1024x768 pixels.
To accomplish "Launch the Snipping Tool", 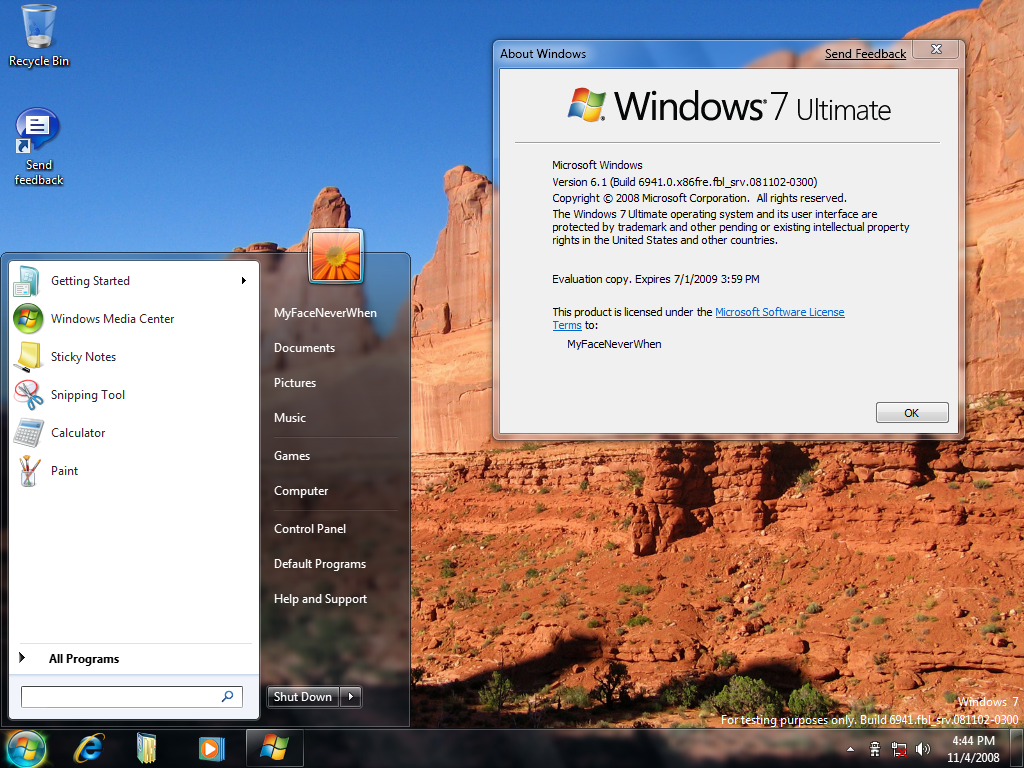I will point(87,395).
